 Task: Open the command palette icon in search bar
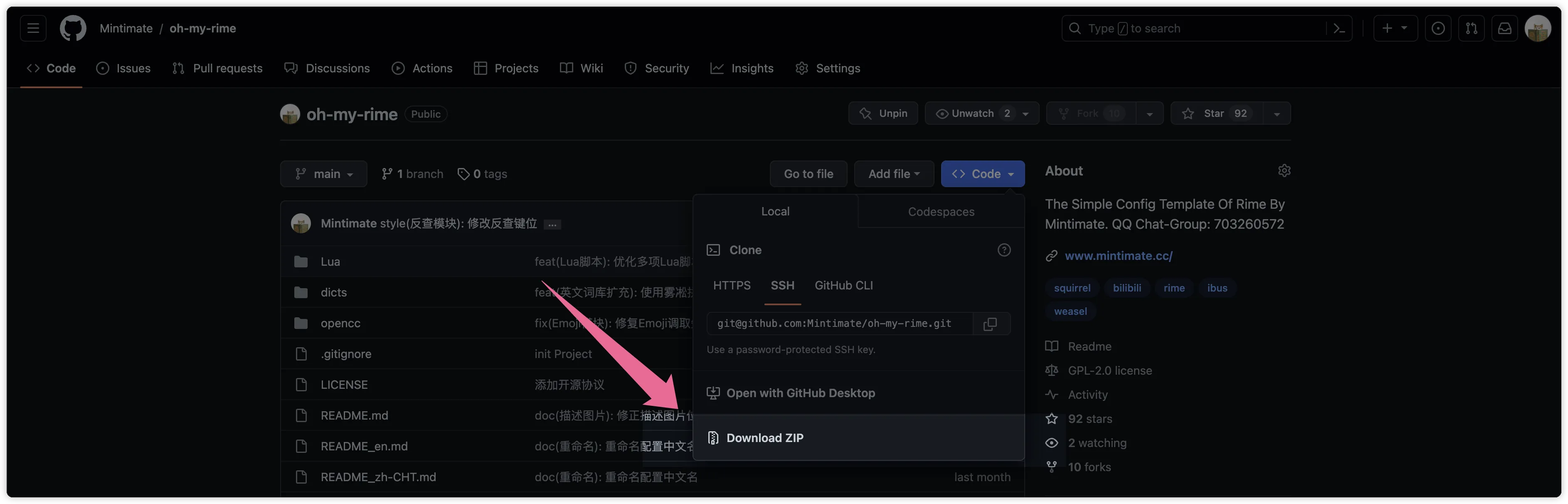coord(1339,28)
